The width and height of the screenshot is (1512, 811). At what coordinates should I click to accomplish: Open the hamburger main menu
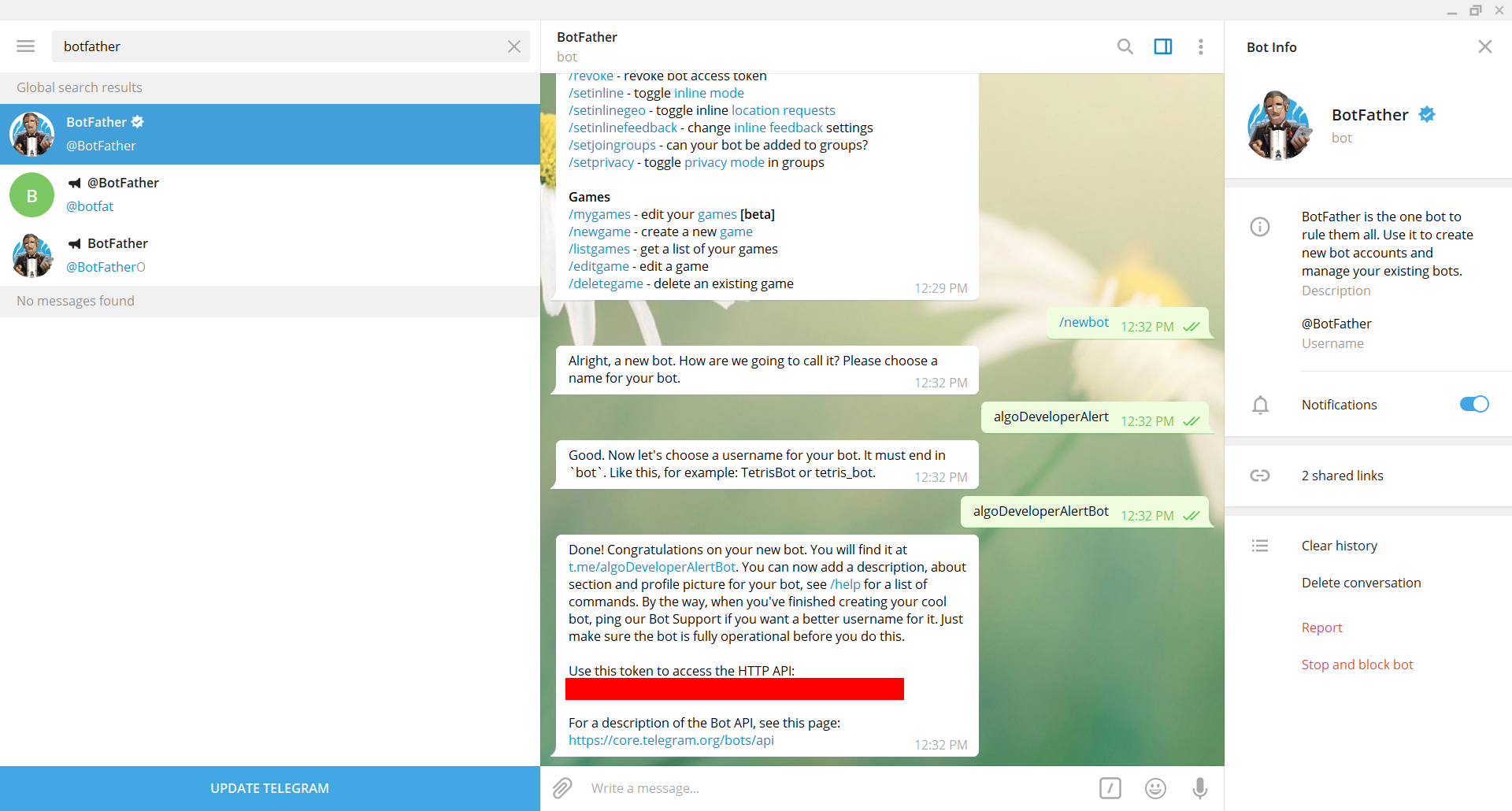point(26,46)
